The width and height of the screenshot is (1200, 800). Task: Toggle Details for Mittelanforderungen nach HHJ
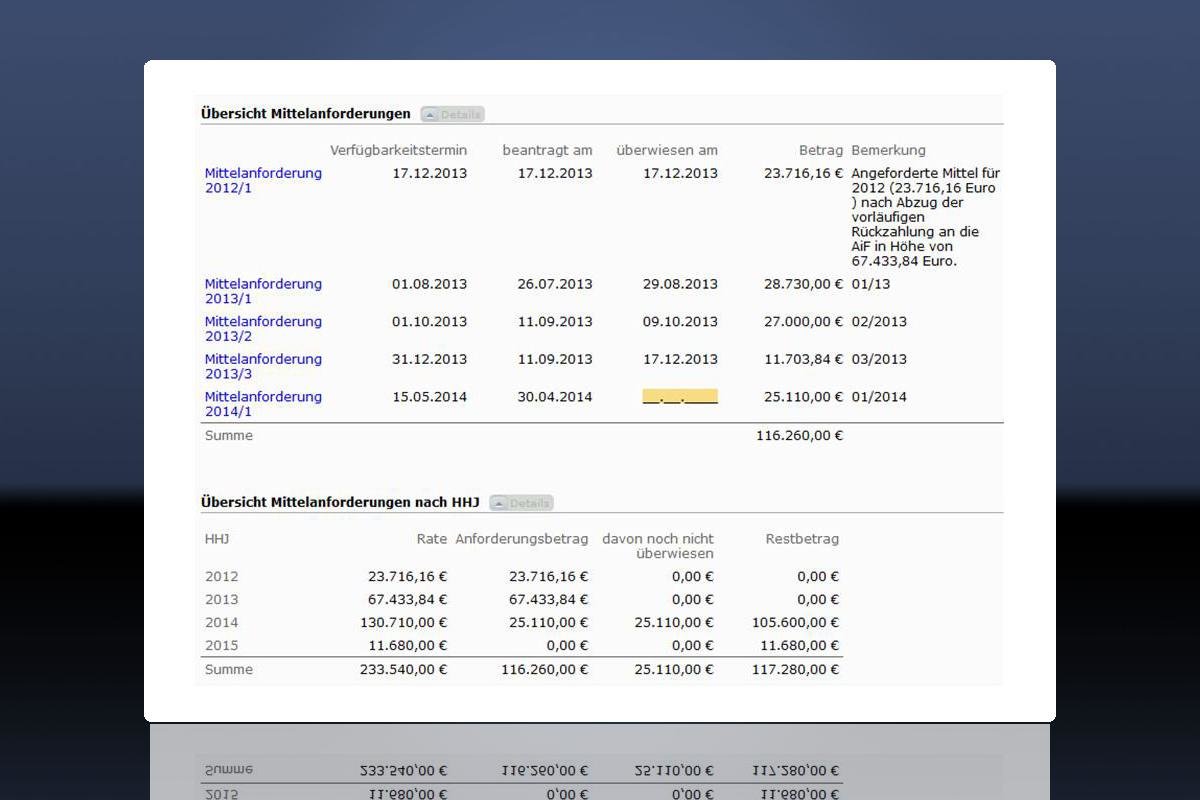[521, 503]
